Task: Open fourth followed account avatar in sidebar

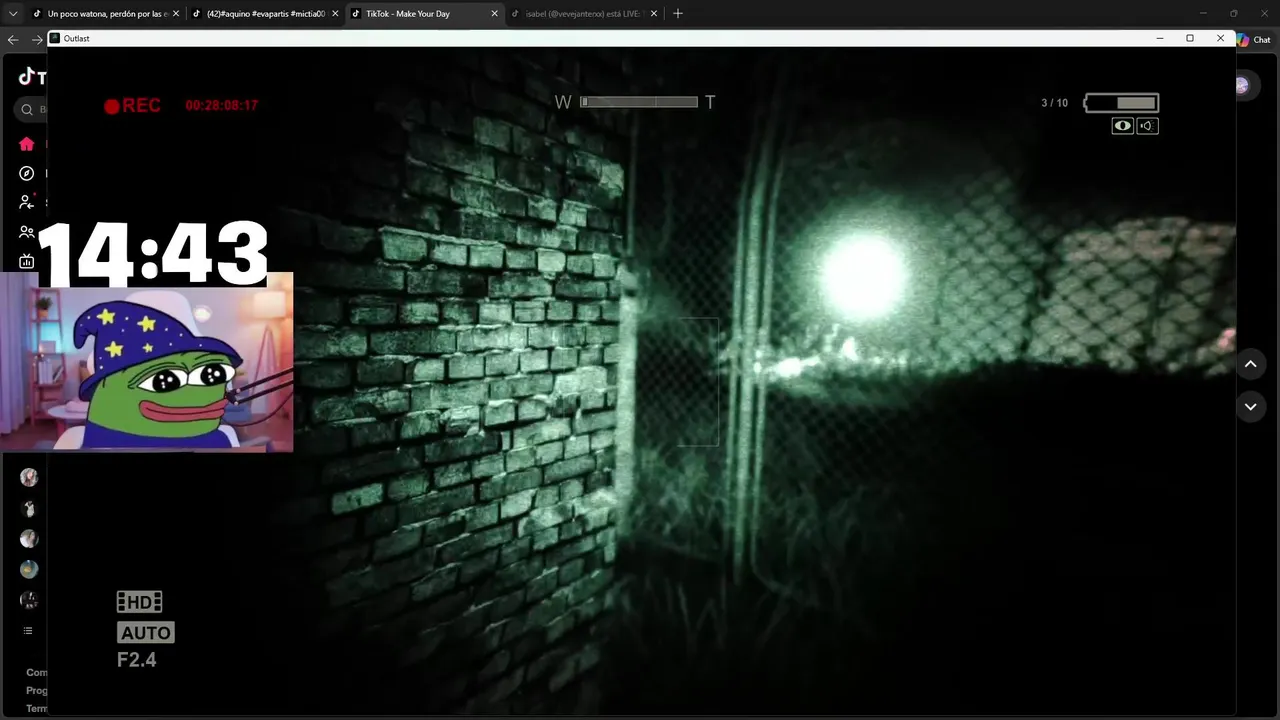Action: [29, 569]
